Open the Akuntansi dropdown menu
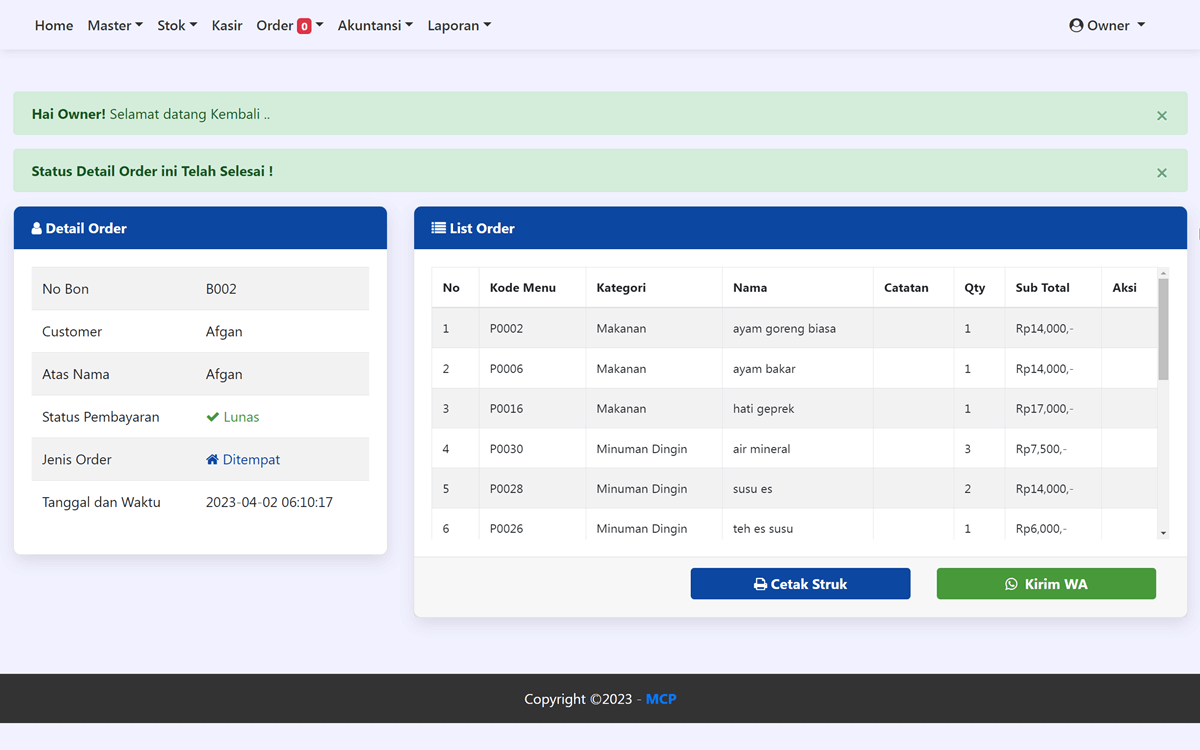The height and width of the screenshot is (750, 1200). tap(375, 26)
